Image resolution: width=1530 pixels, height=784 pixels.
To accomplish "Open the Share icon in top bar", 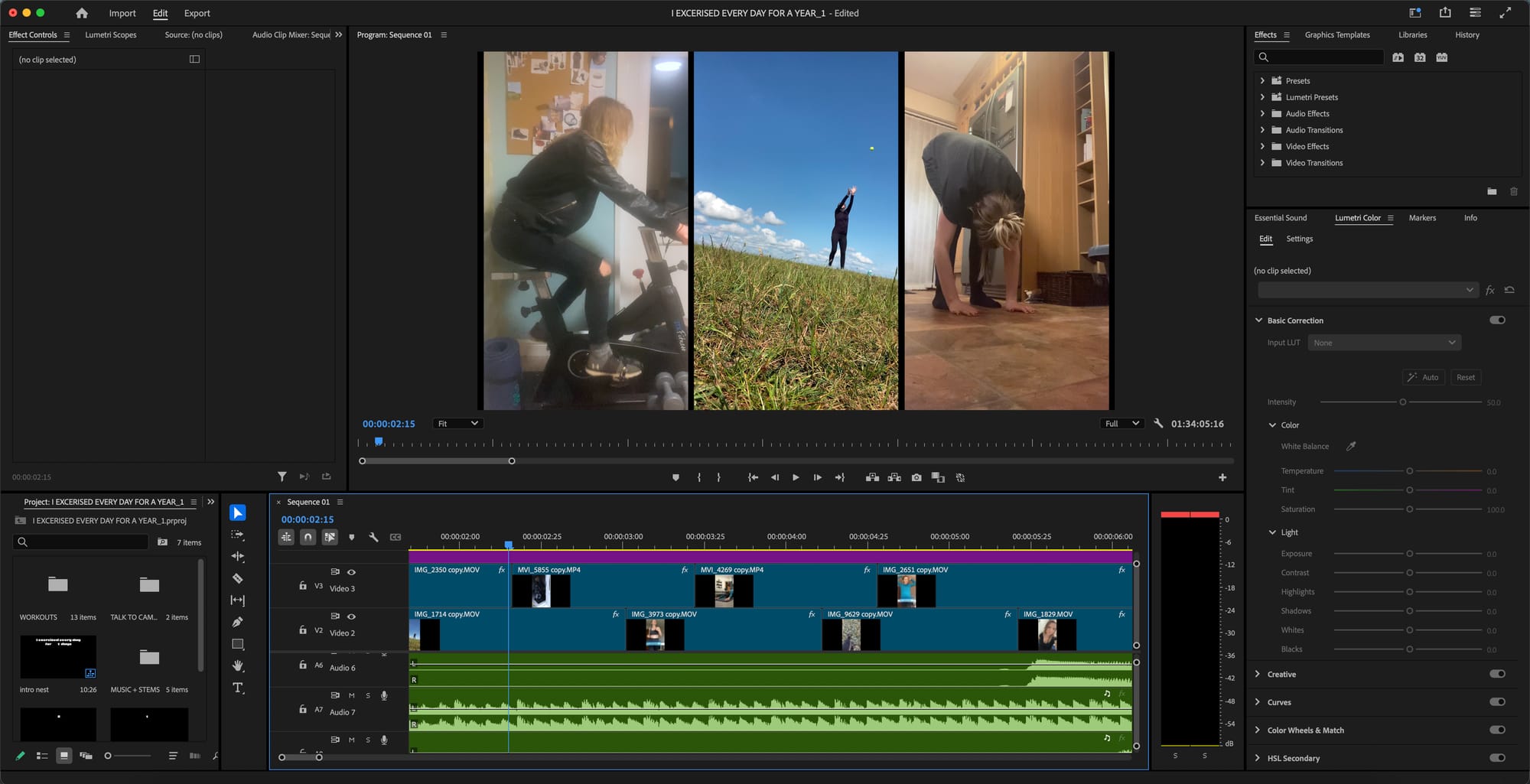I will point(1445,12).
